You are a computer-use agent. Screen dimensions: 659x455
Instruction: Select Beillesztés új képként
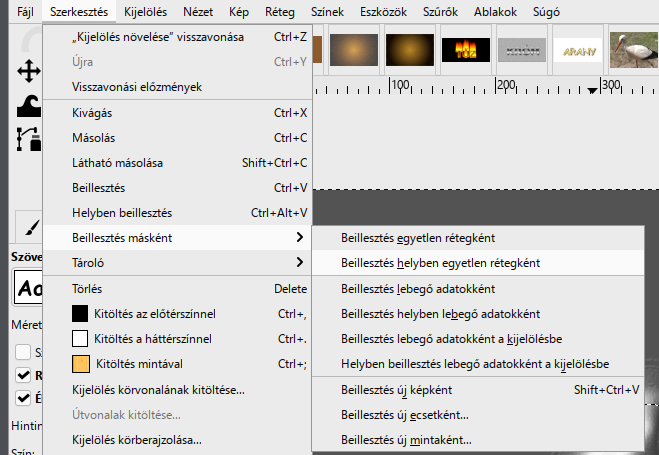click(x=478, y=390)
